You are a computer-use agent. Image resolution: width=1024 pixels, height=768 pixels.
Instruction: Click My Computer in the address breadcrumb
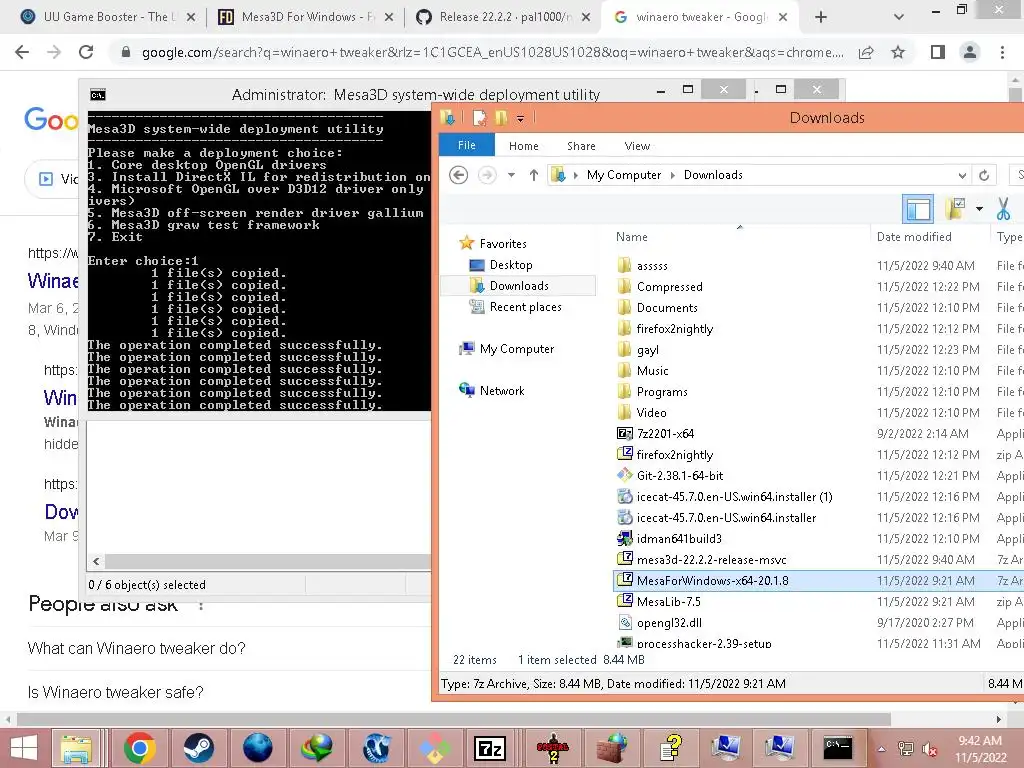(624, 175)
